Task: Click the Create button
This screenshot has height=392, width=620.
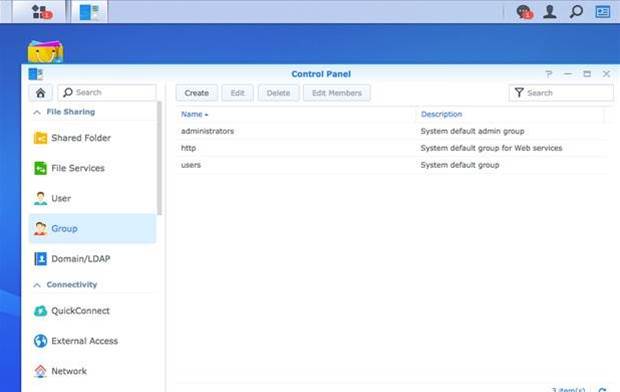Action: coord(197,93)
